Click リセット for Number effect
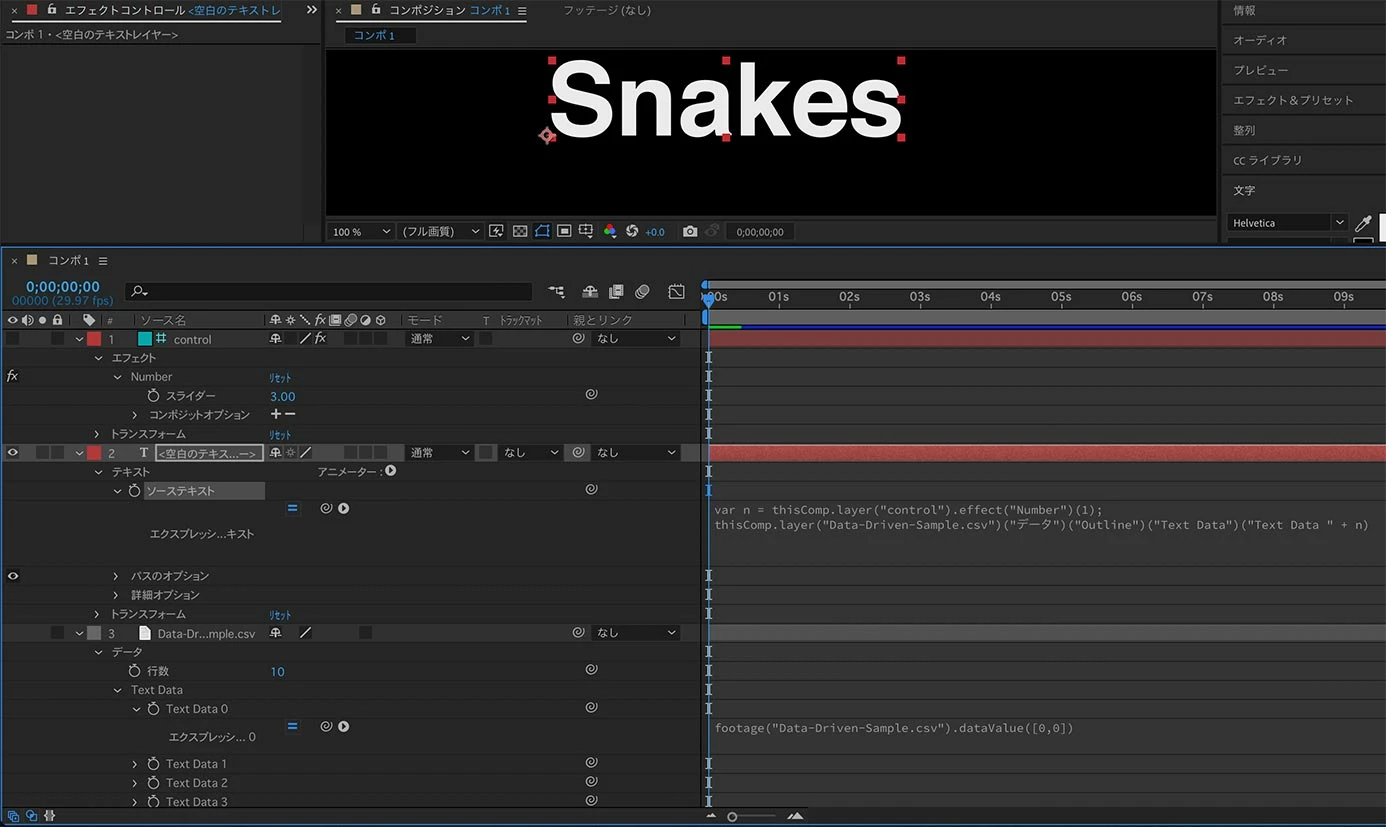Image resolution: width=1386 pixels, height=827 pixels. coord(281,378)
